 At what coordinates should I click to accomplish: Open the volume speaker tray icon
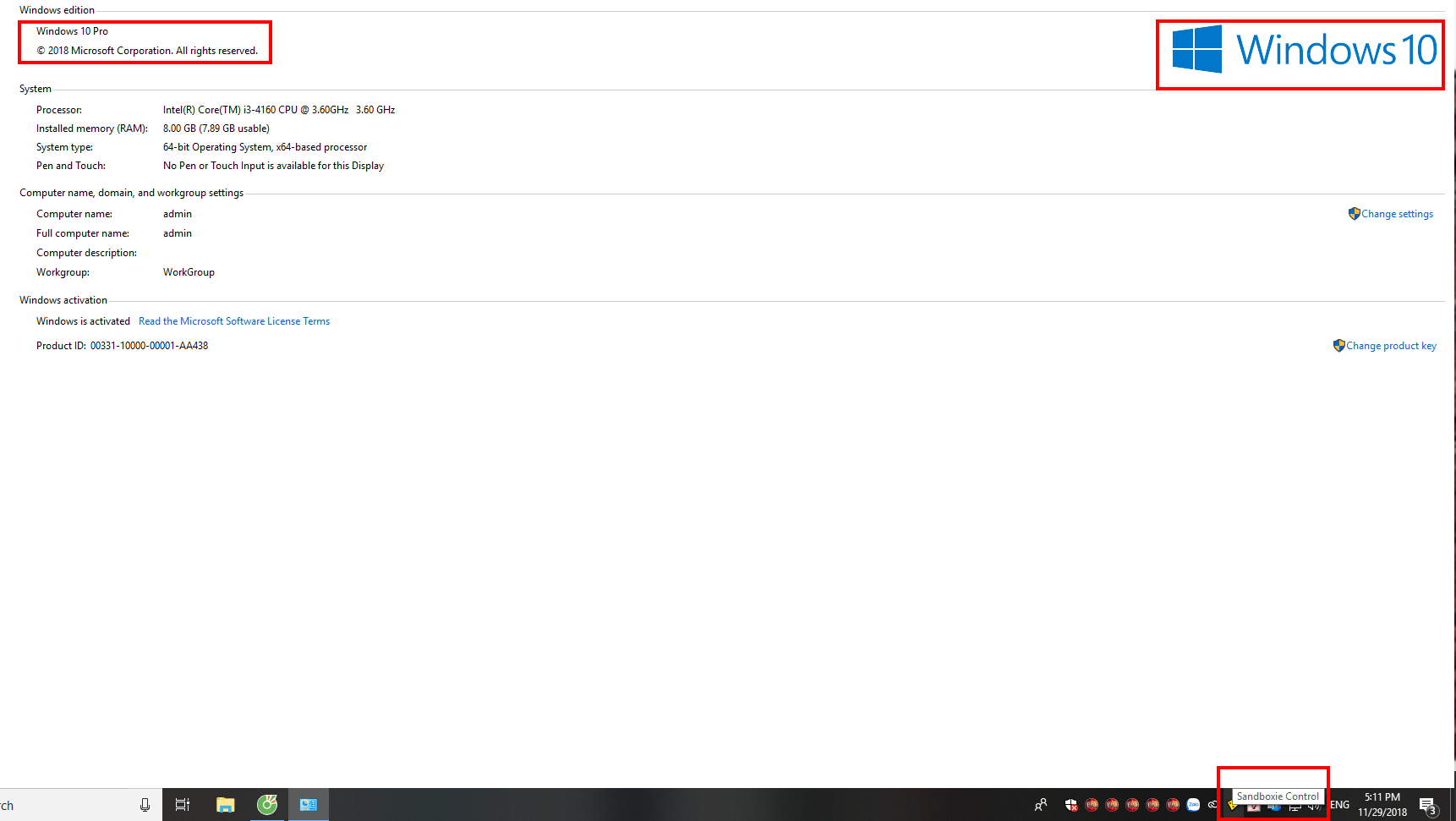point(1315,807)
